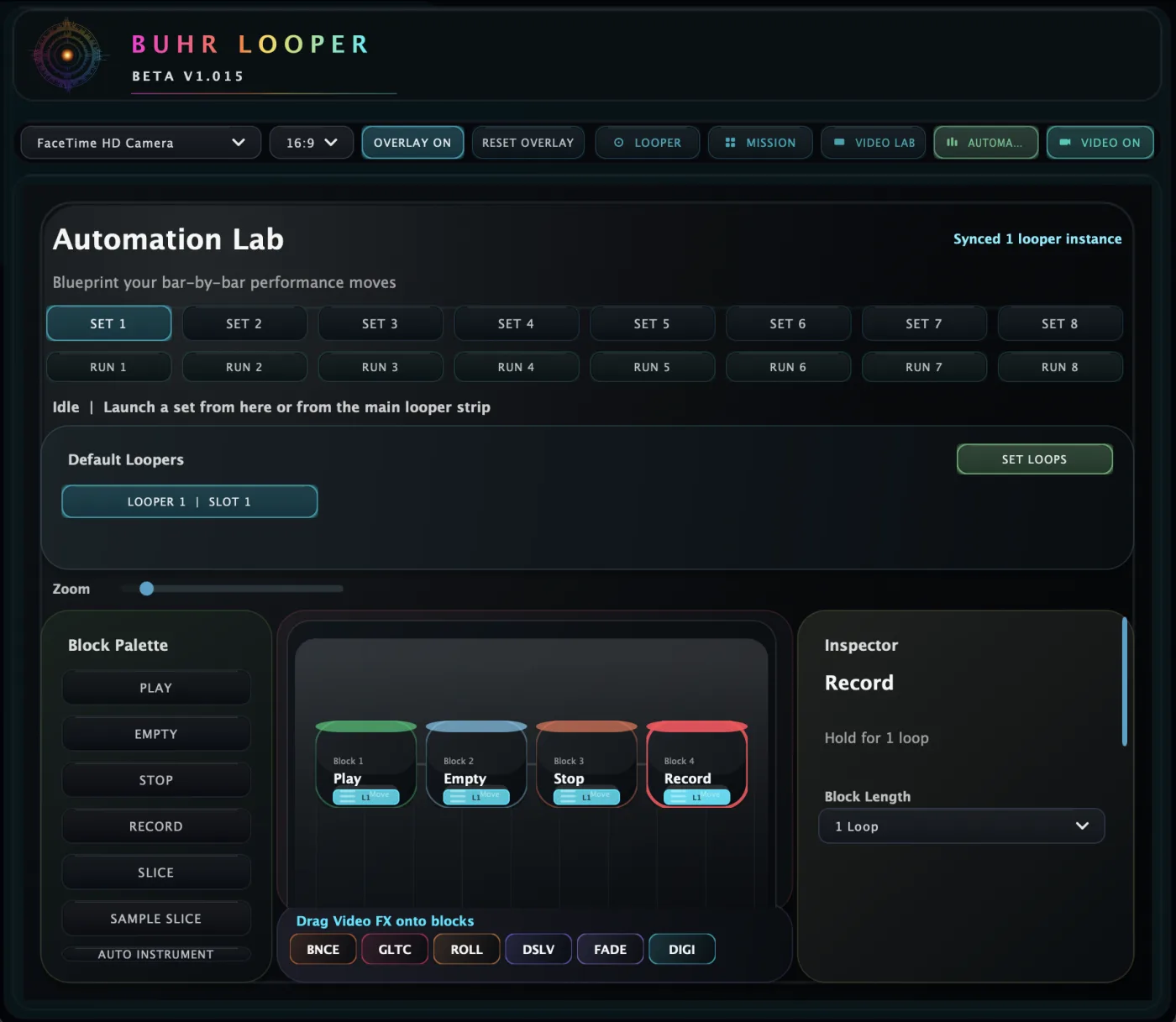Click Block 4 Record's L1 move handle
The height and width of the screenshot is (1022, 1176).
click(696, 797)
